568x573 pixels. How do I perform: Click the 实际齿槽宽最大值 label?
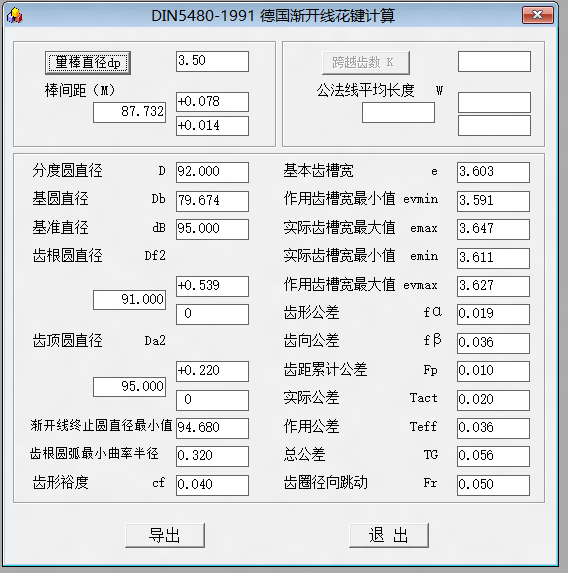coord(340,227)
